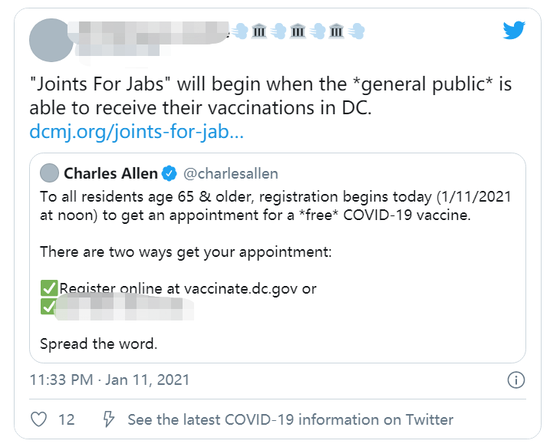Image resolution: width=550 pixels, height=447 pixels.
Task: Click the lightning bolt COVID-19 icon
Action: (108, 419)
